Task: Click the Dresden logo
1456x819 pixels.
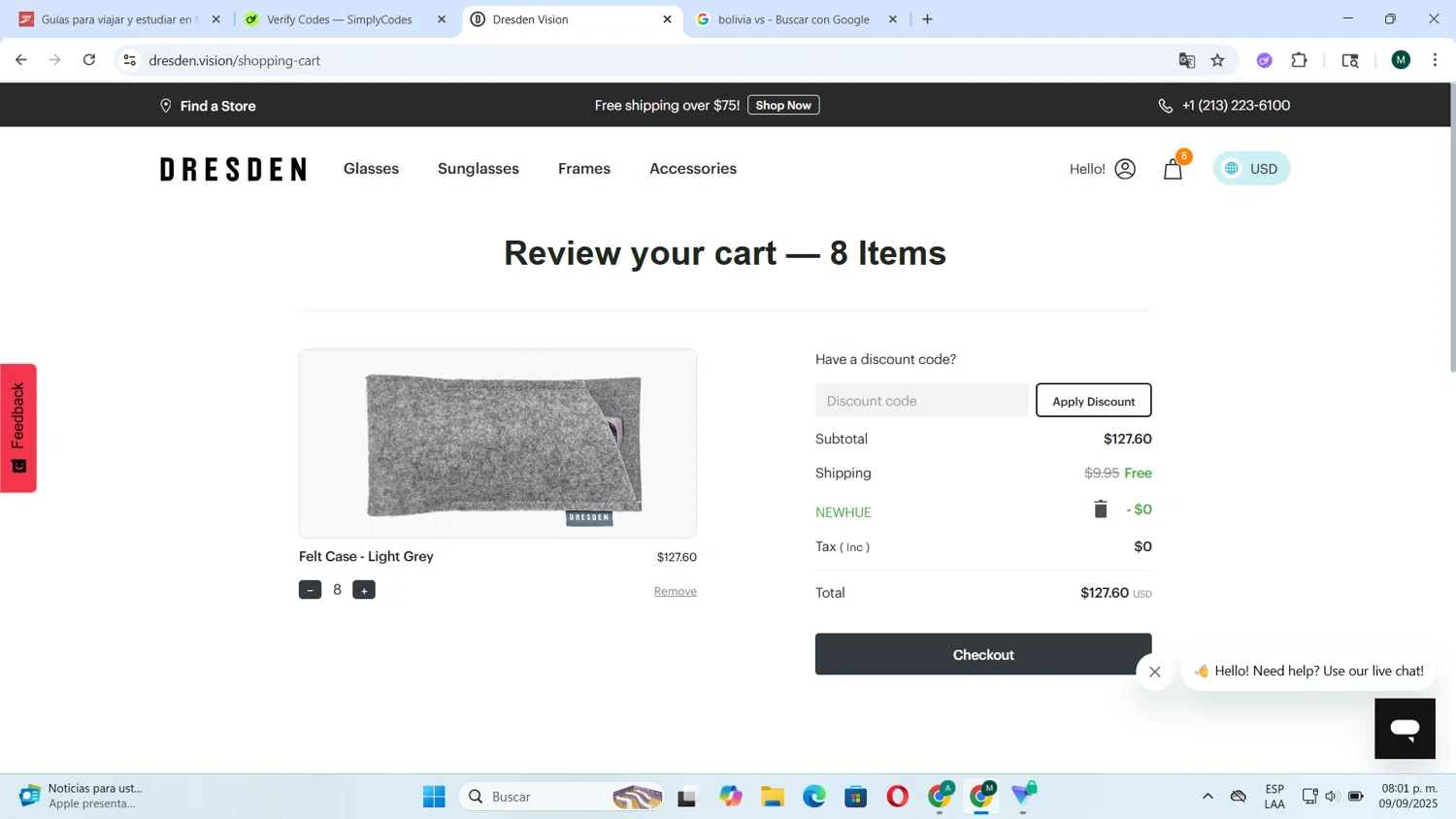Action: (x=233, y=170)
